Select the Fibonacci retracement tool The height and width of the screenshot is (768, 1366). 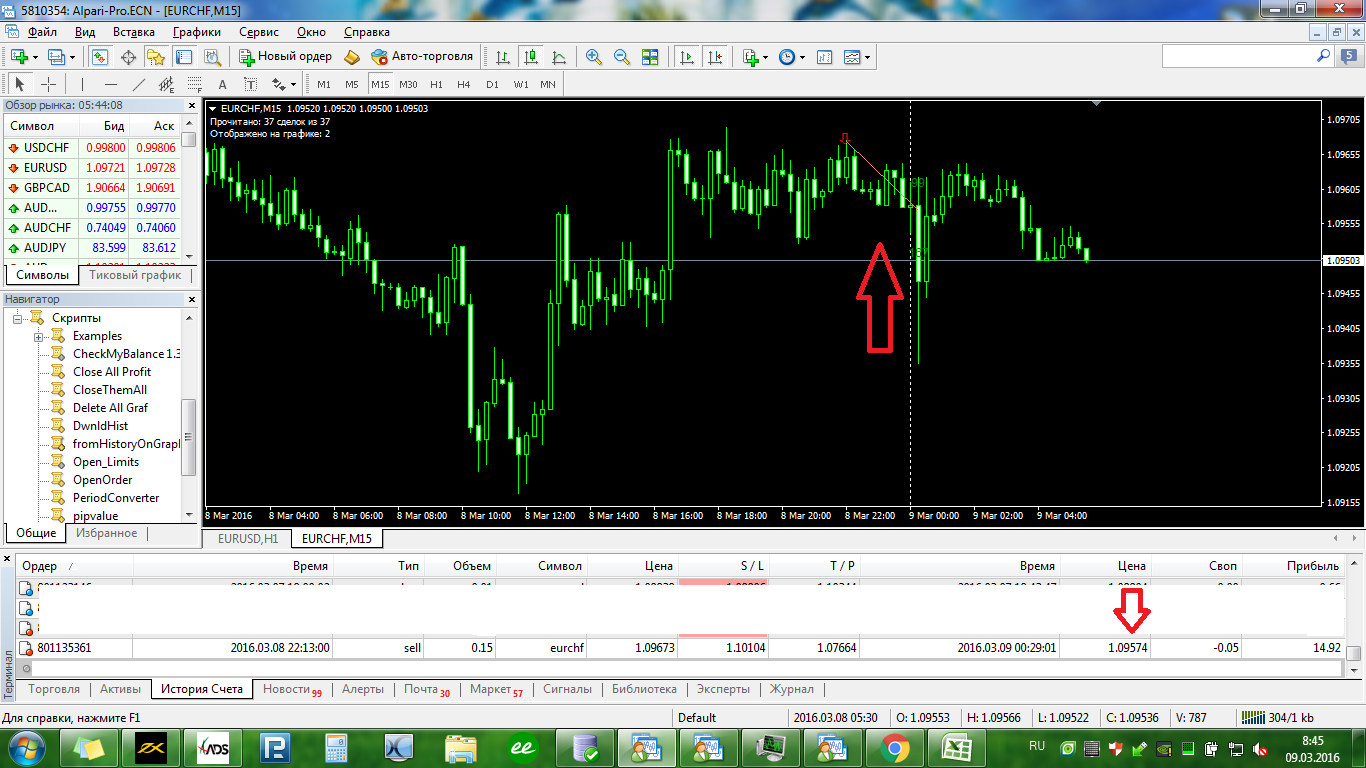194,84
